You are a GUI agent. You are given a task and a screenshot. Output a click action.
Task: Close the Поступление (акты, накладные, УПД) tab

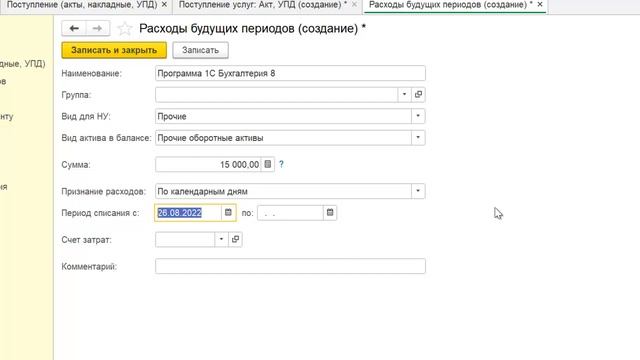tap(164, 4)
